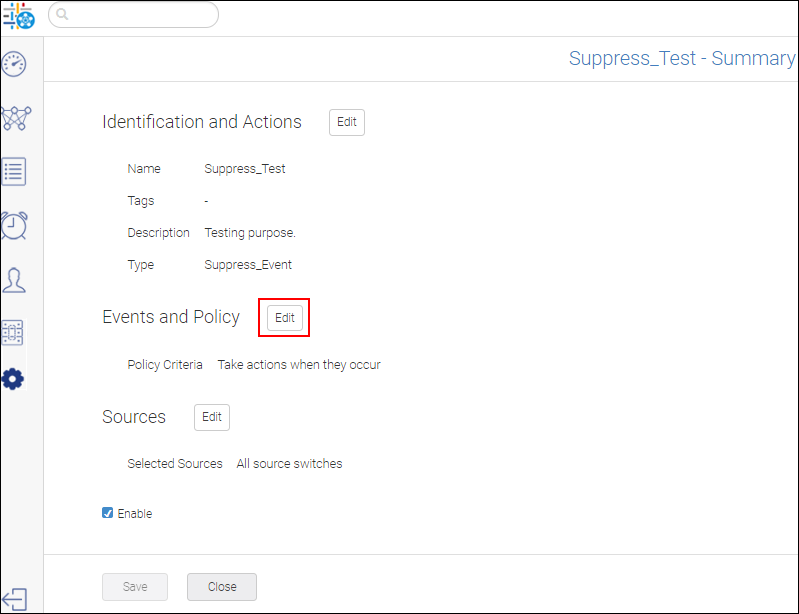Click the Suppress_Event type value
This screenshot has width=799, height=614.
tap(248, 265)
